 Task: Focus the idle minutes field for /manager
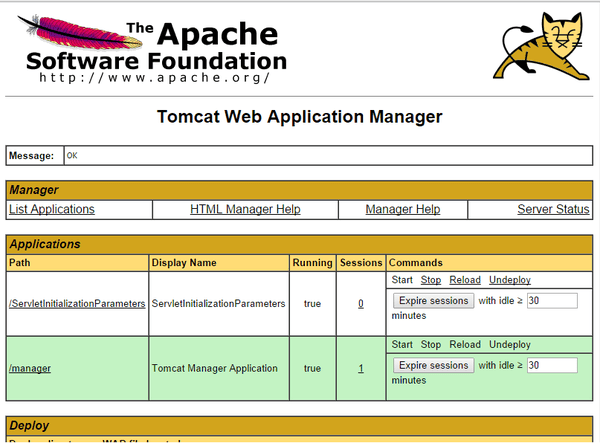[x=551, y=365]
